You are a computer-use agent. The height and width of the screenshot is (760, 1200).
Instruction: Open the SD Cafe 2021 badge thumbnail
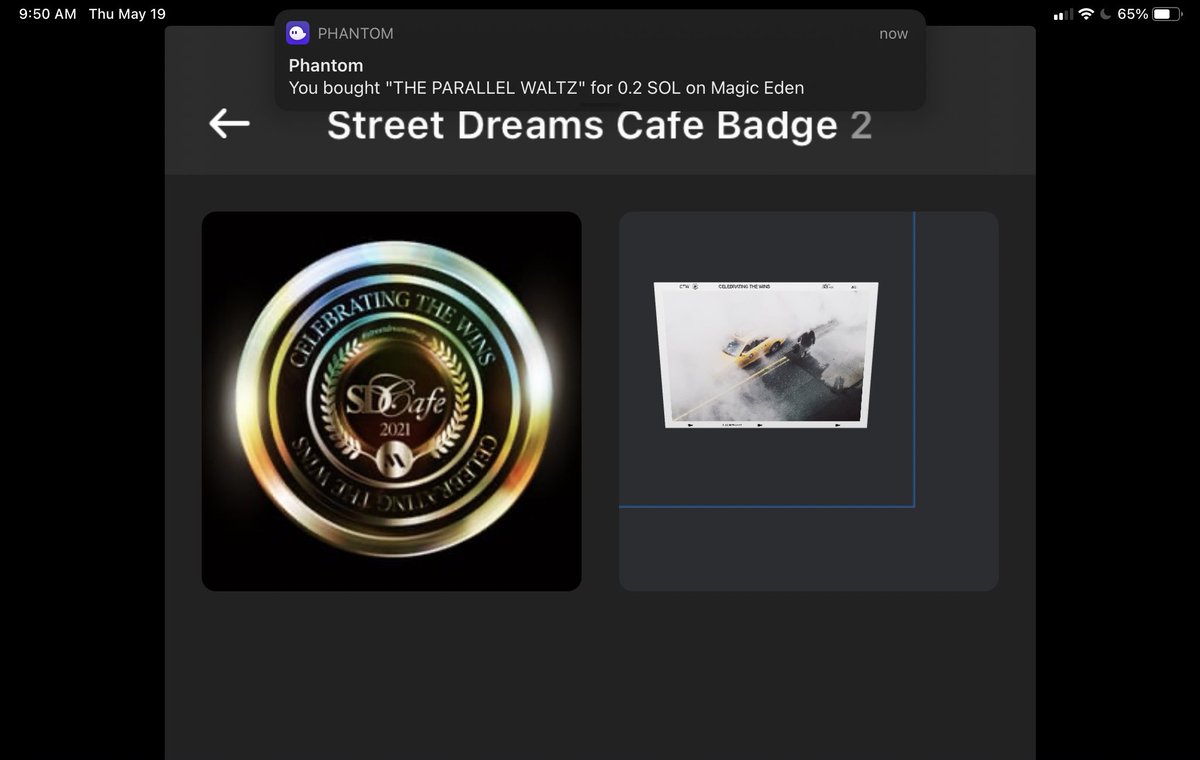pos(392,401)
